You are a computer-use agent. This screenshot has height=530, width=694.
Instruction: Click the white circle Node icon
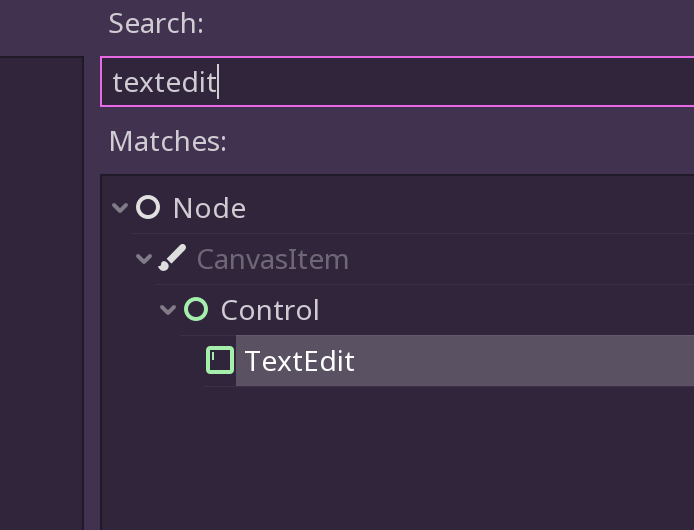[148, 208]
